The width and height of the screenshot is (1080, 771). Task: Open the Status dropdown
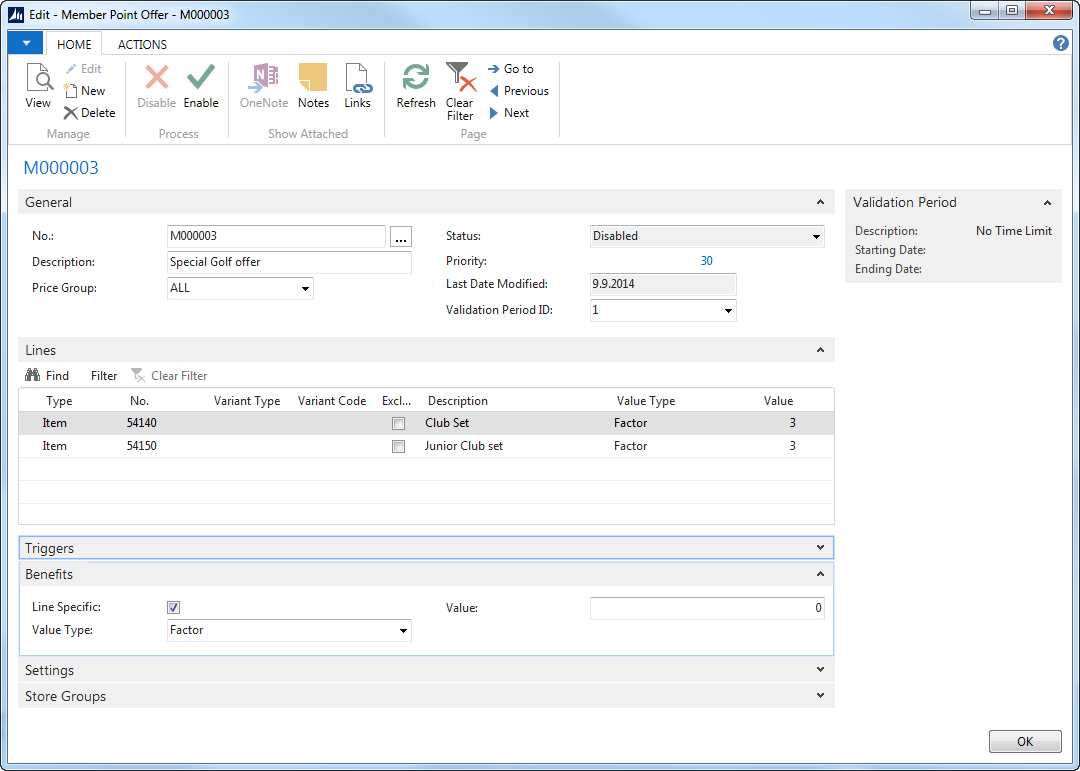point(816,237)
